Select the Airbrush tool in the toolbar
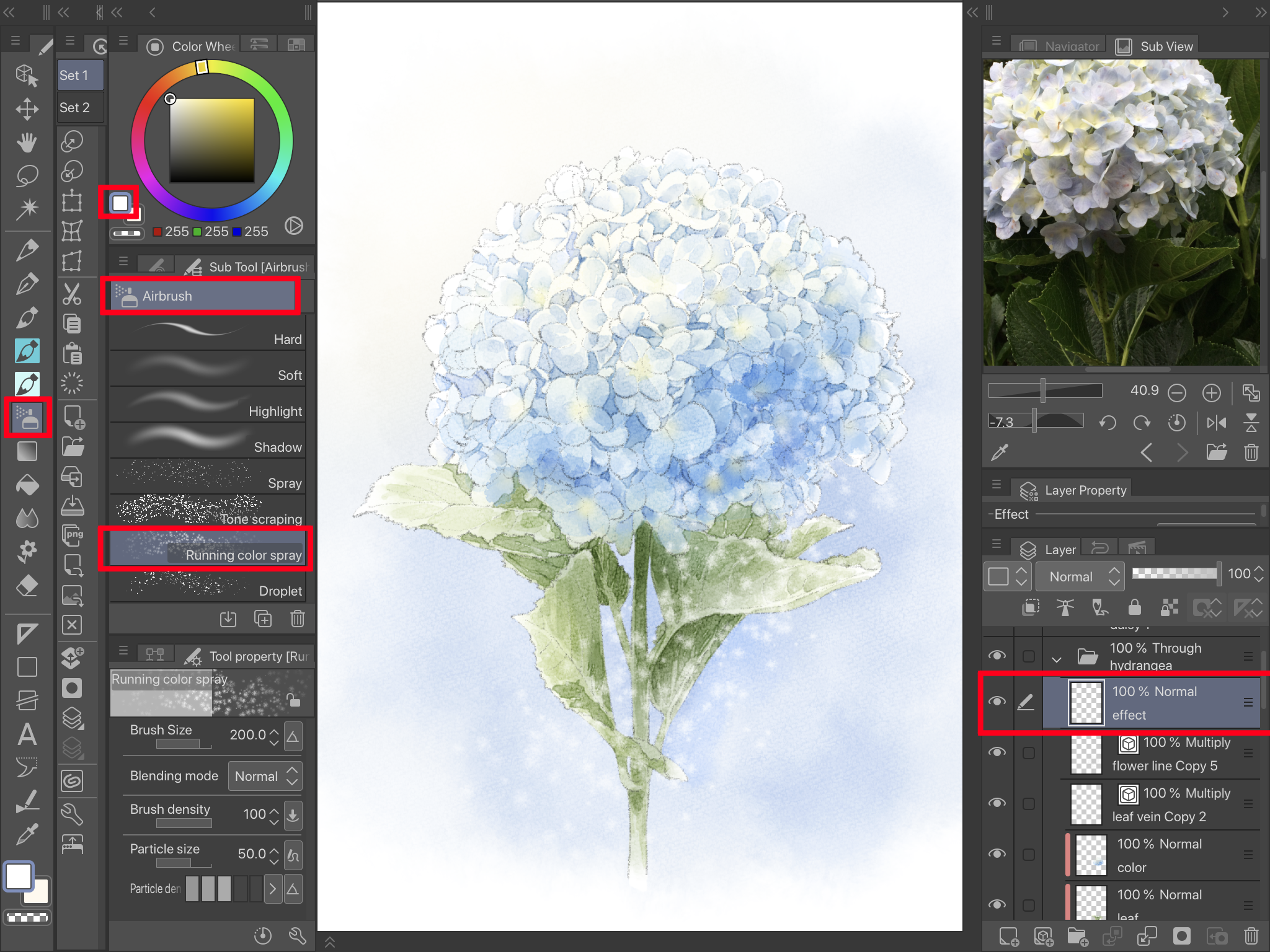This screenshot has width=1270, height=952. point(27,416)
